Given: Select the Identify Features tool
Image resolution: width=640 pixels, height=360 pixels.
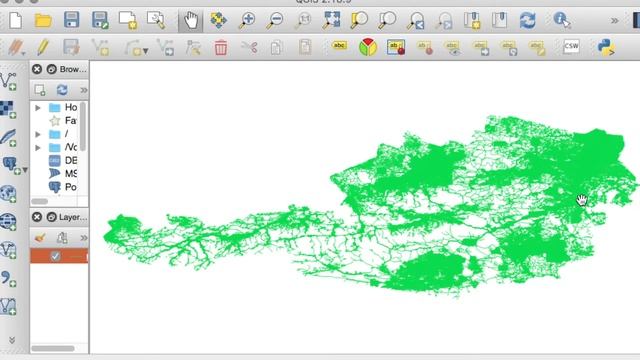Looking at the screenshot, I should pyautogui.click(x=562, y=20).
